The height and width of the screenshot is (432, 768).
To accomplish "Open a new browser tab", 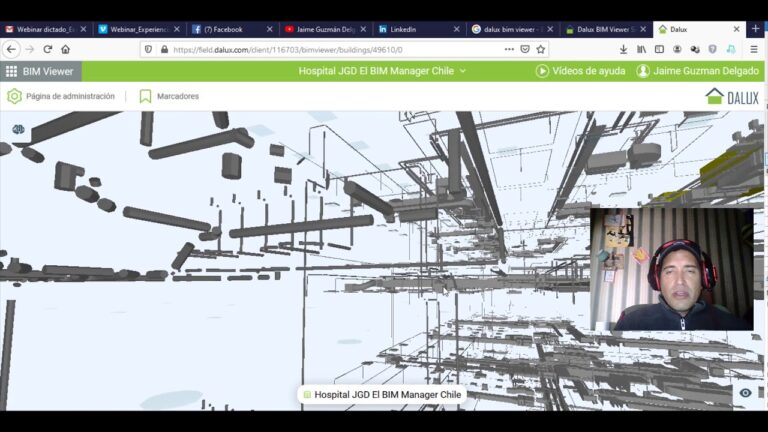I will [x=755, y=29].
